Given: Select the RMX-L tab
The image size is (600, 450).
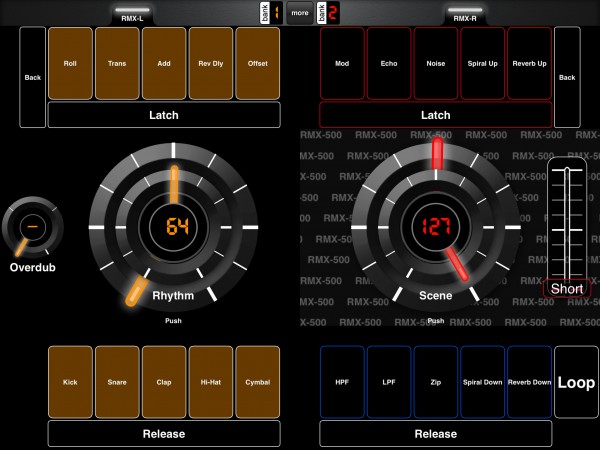Looking at the screenshot, I should click(x=132, y=14).
